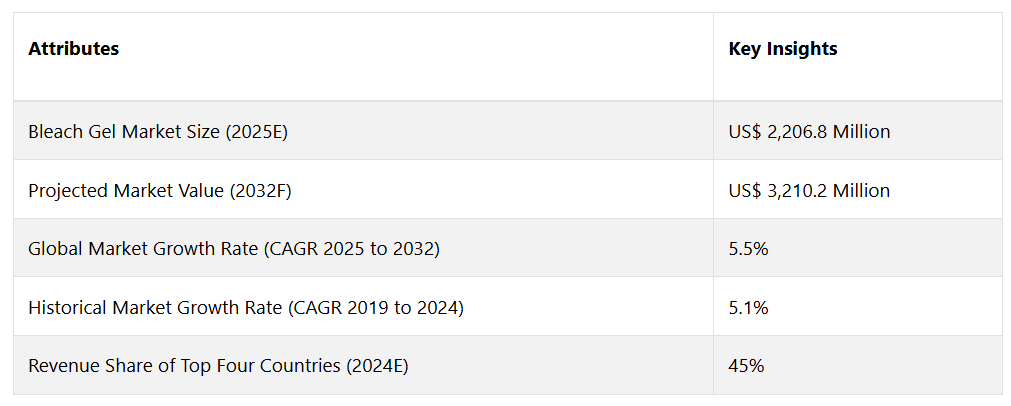Click the text 'CAGR 2019 to 2024'
1011x406 pixels.
pyautogui.click(x=375, y=308)
